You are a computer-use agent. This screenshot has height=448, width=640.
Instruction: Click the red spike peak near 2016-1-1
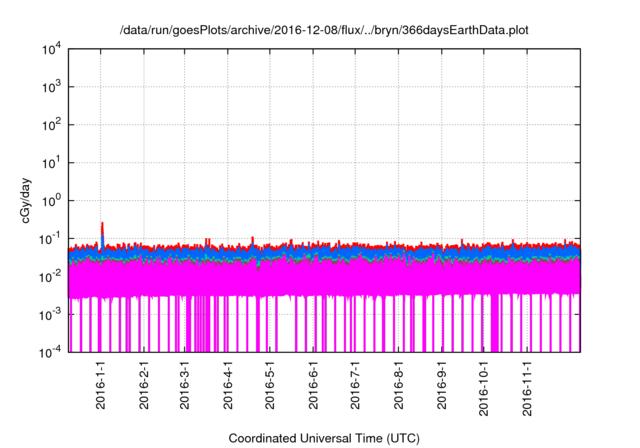click(102, 224)
